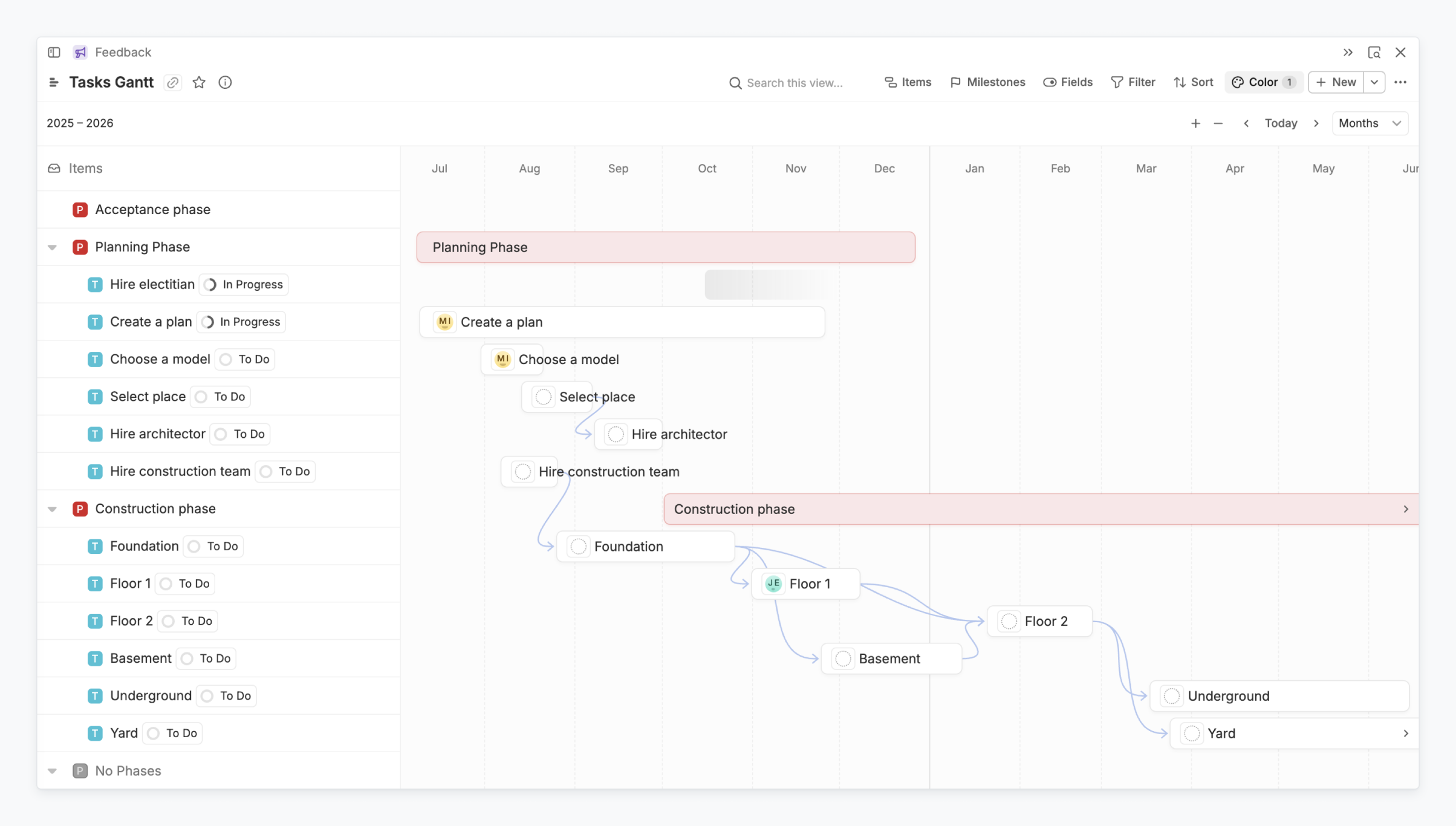Click the MI avatar on Create a plan bar
The height and width of the screenshot is (826, 1456).
[x=444, y=322]
